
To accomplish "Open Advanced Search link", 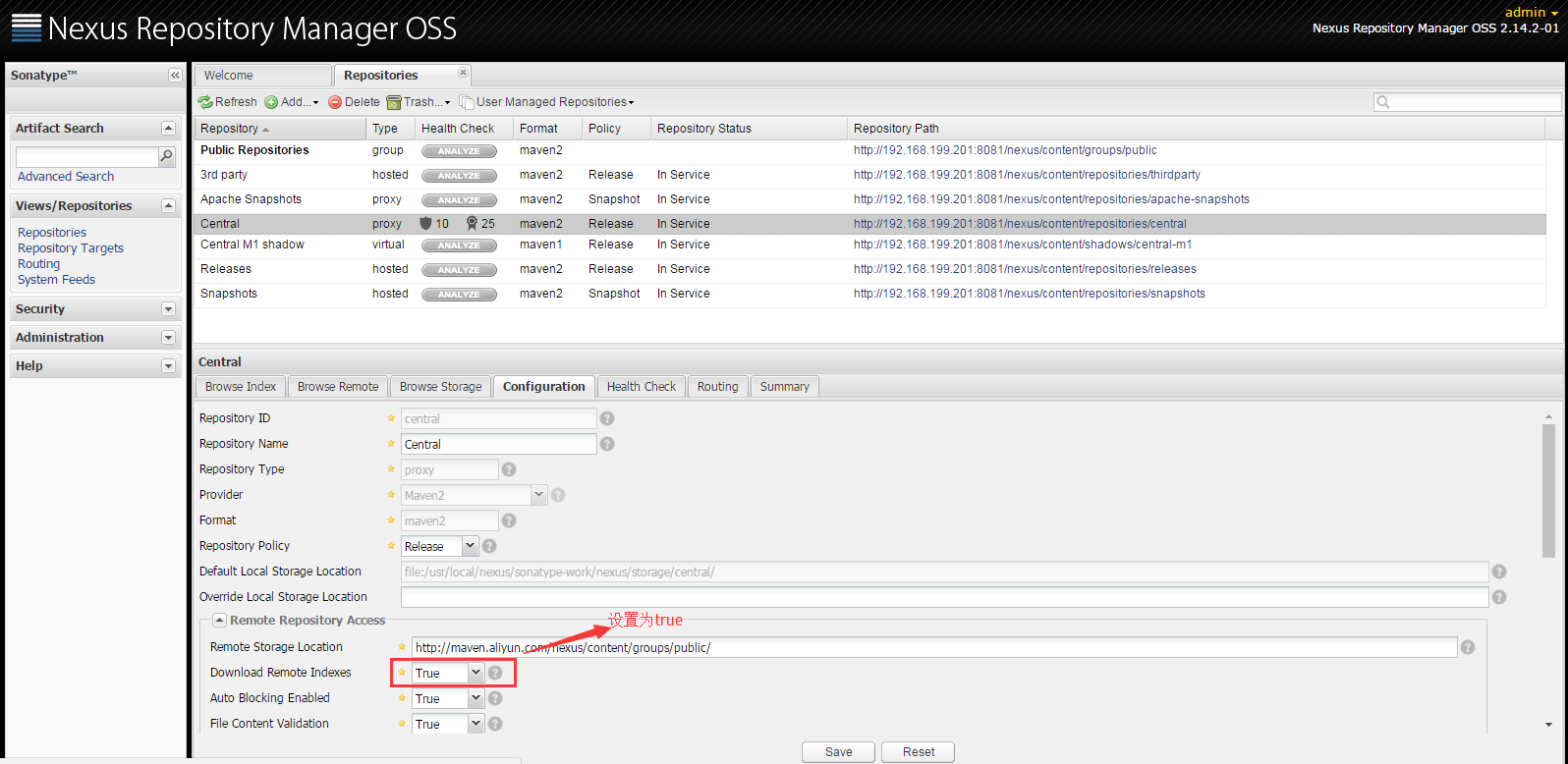I will click(66, 177).
